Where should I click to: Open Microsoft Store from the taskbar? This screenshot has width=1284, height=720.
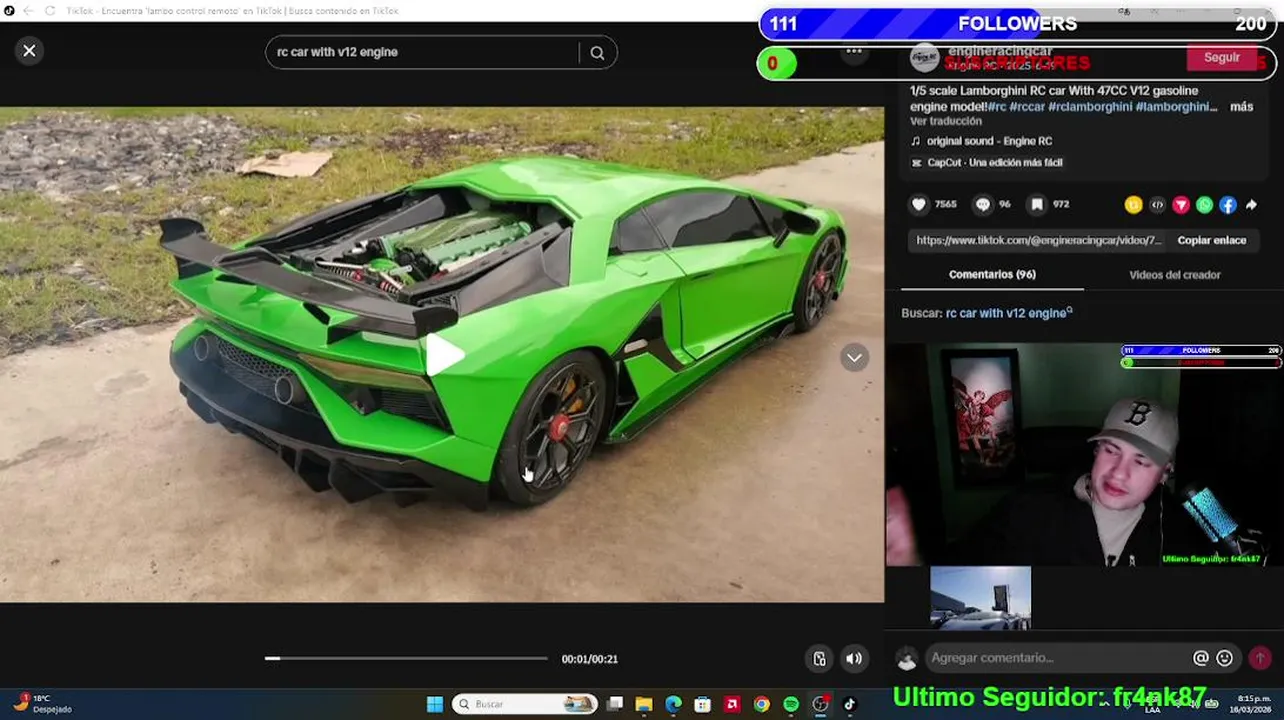click(x=703, y=704)
